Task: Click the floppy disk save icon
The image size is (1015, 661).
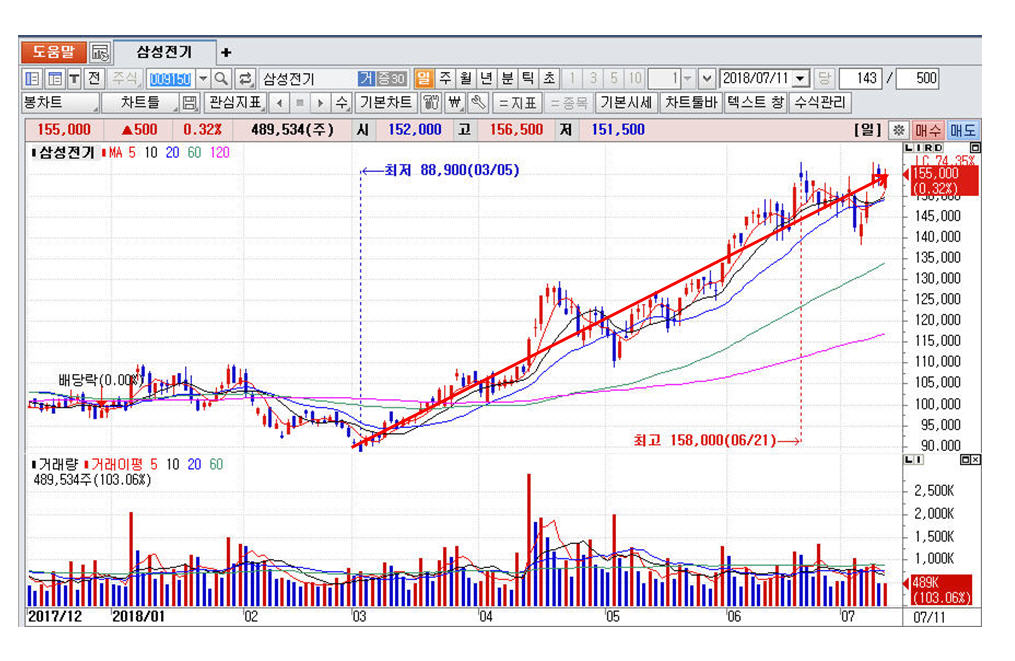Action: (190, 103)
